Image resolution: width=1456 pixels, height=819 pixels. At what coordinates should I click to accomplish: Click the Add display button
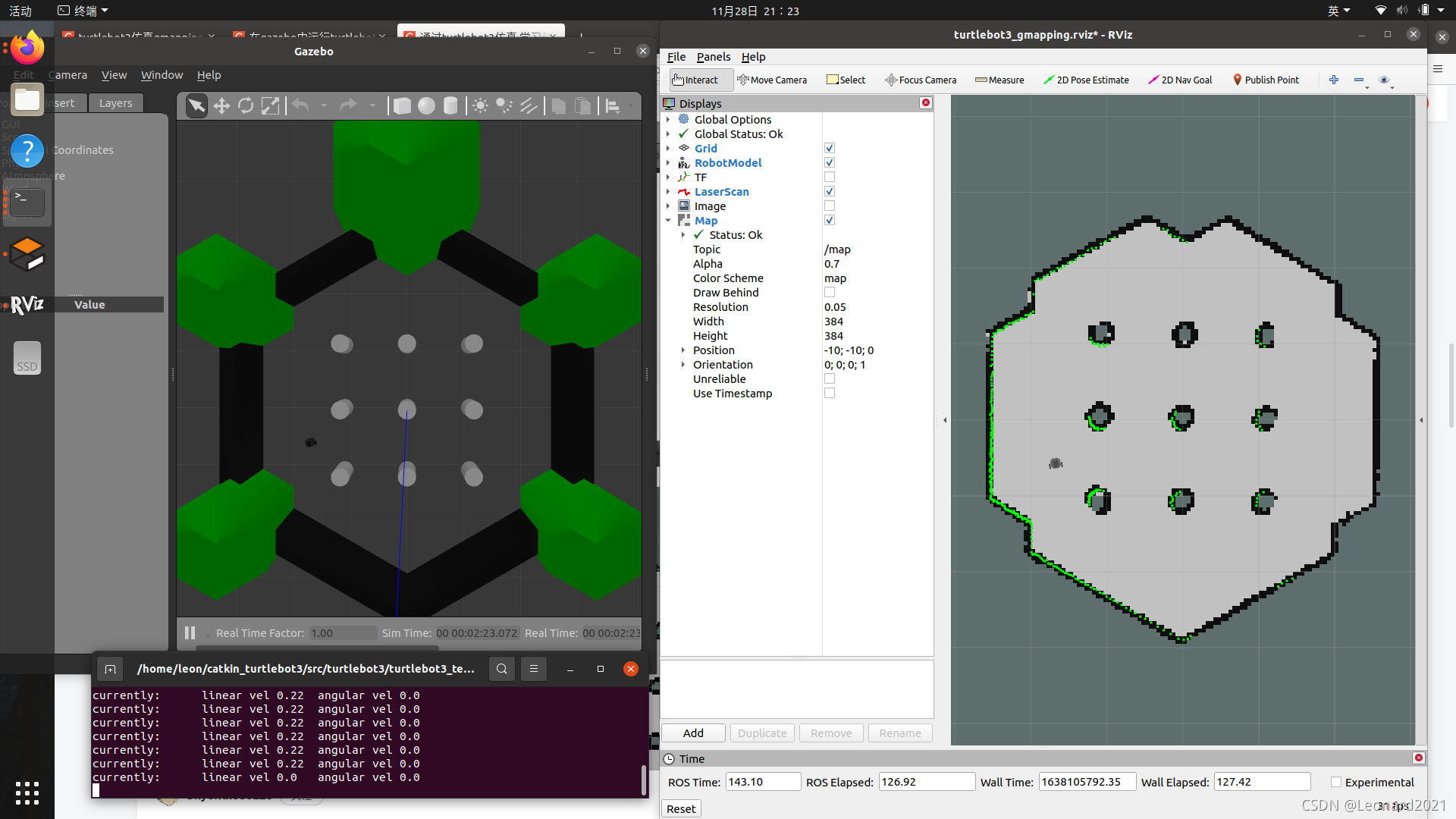point(693,733)
